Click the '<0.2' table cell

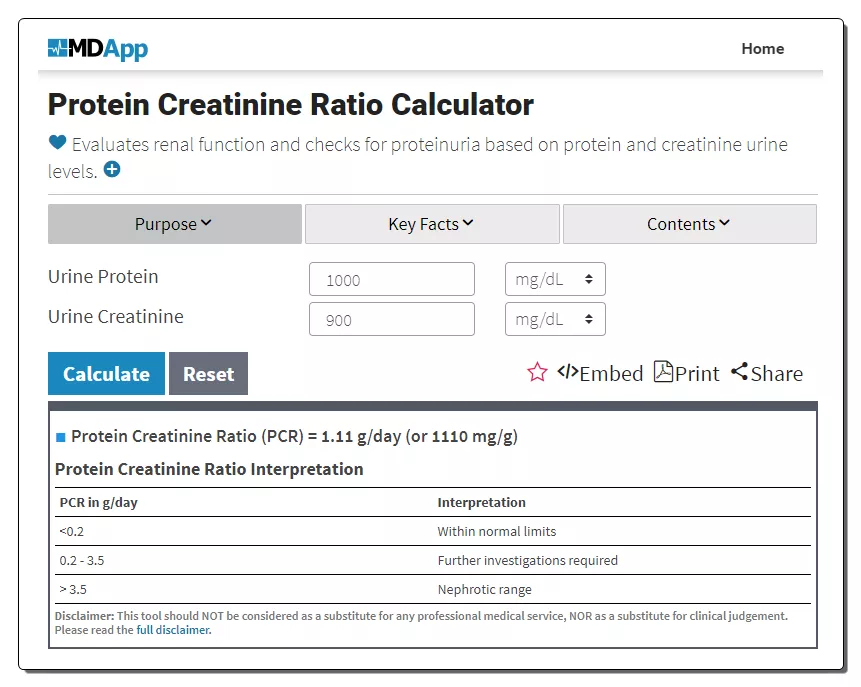[72, 532]
